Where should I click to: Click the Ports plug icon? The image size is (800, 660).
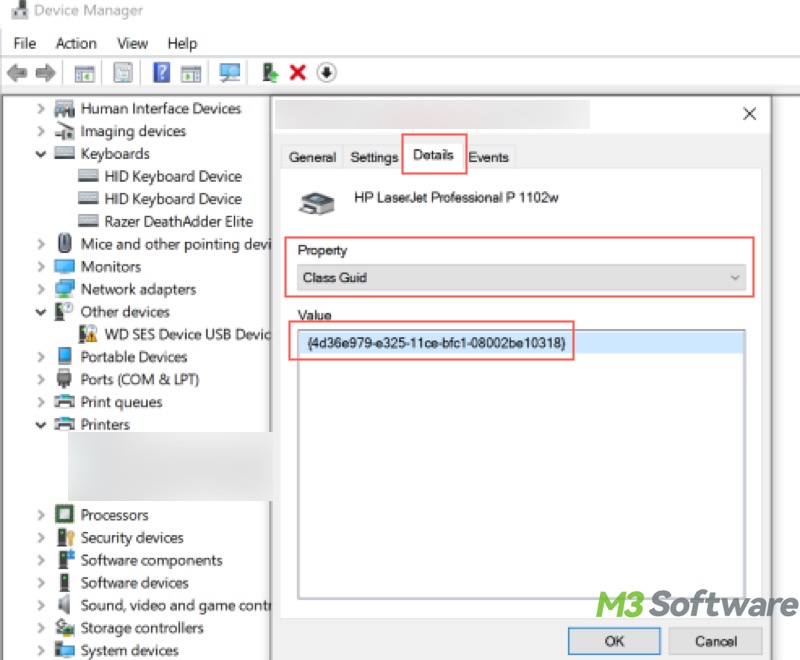coord(65,379)
